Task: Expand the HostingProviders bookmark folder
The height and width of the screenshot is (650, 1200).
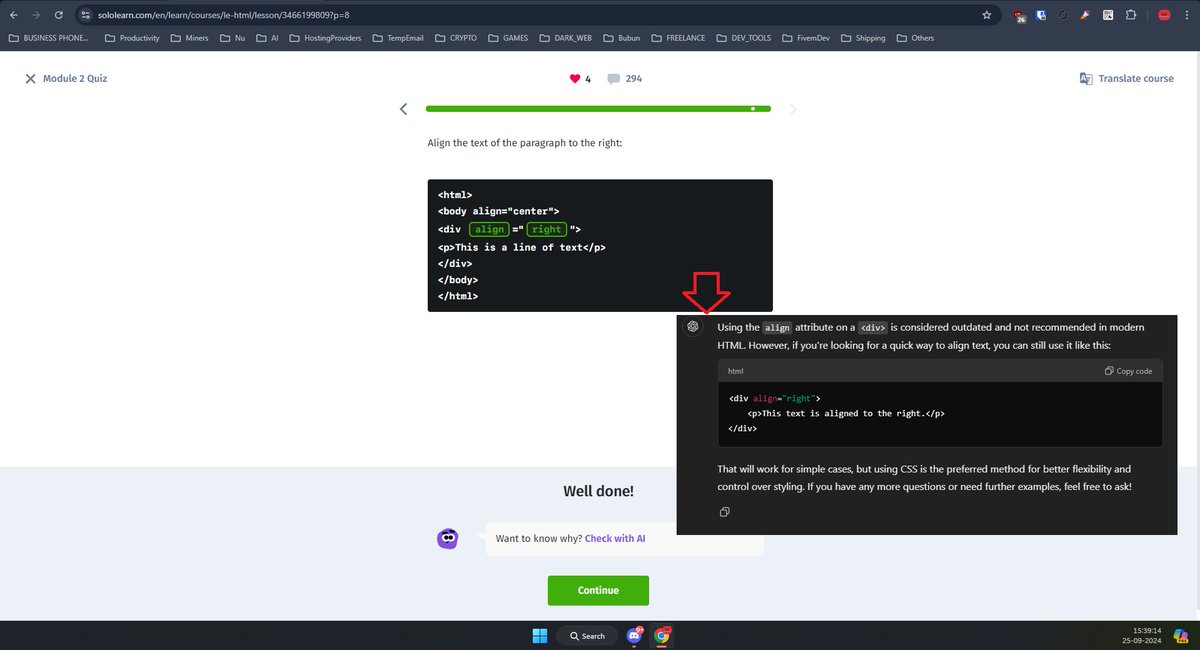Action: [325, 38]
